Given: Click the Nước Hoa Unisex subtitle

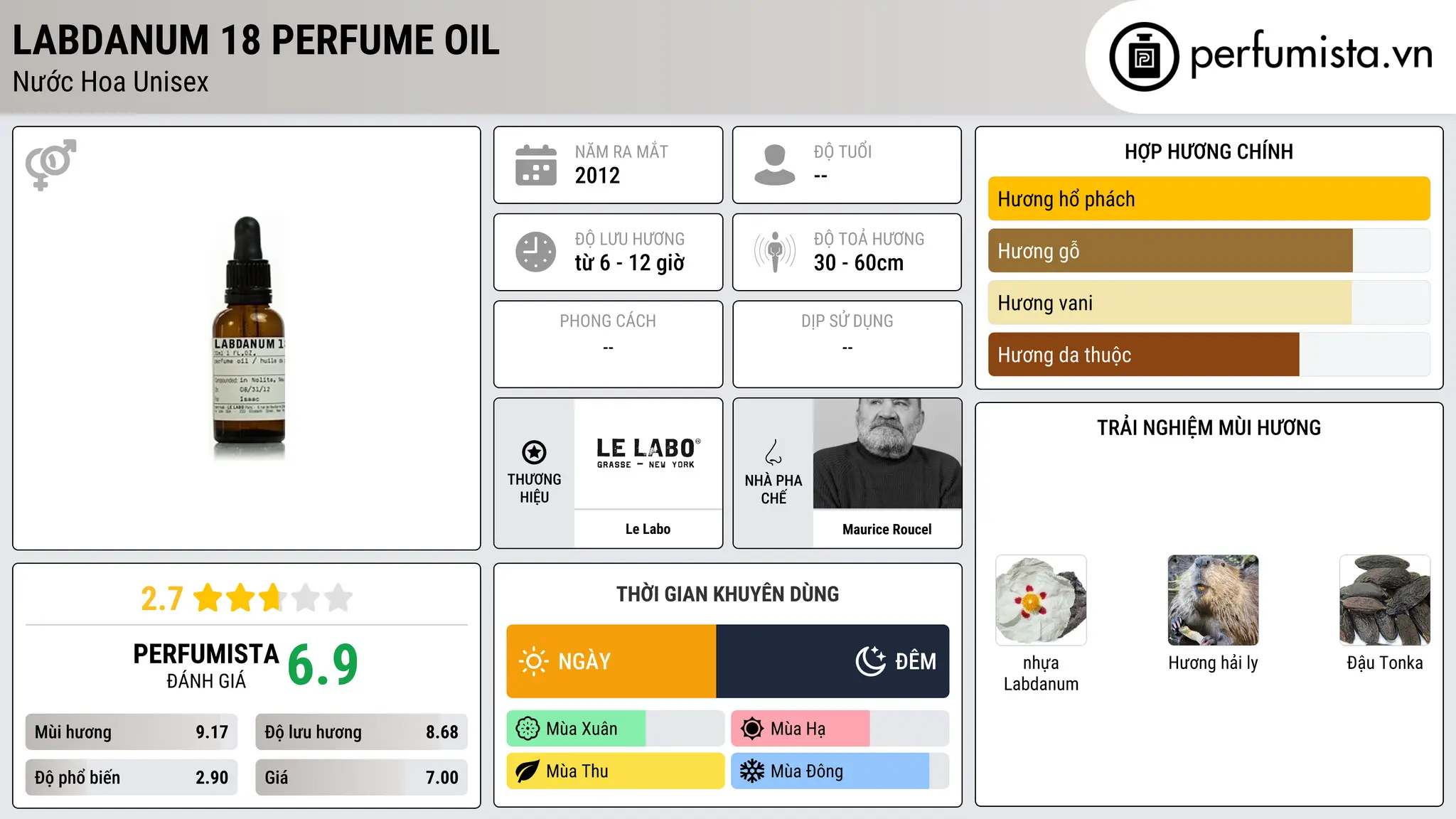Looking at the screenshot, I should tap(110, 82).
